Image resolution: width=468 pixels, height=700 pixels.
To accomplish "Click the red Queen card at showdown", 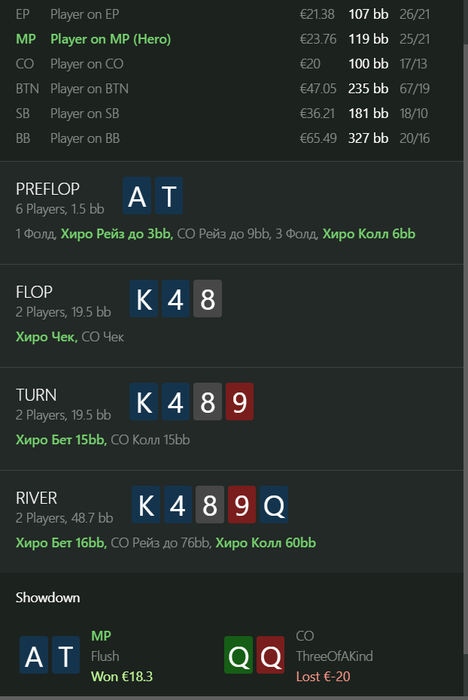I will point(270,655).
